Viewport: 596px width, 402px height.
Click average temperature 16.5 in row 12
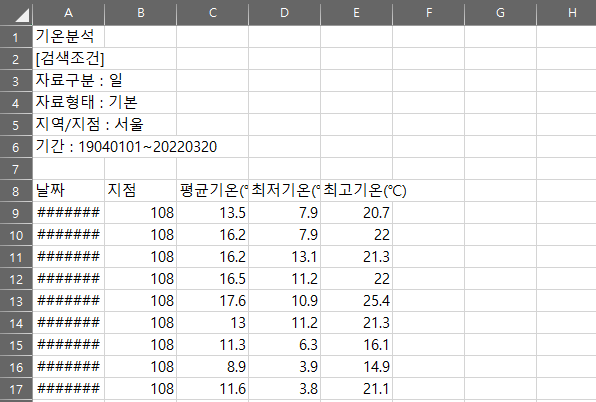212,279
